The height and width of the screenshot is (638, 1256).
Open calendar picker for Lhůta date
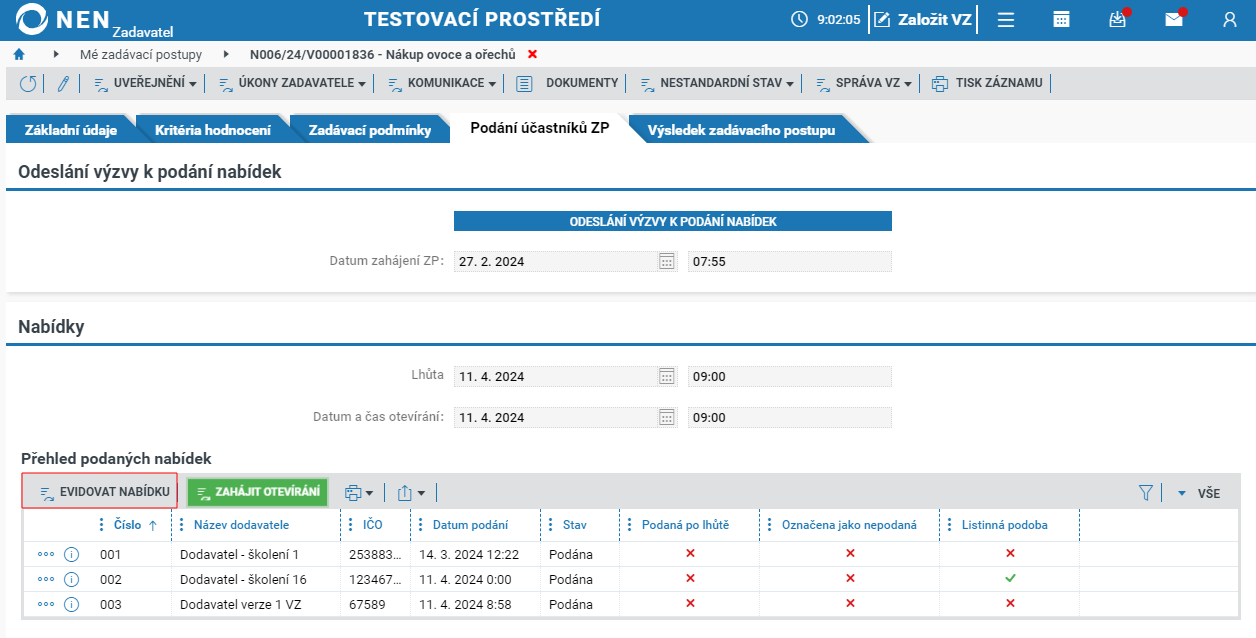click(667, 377)
